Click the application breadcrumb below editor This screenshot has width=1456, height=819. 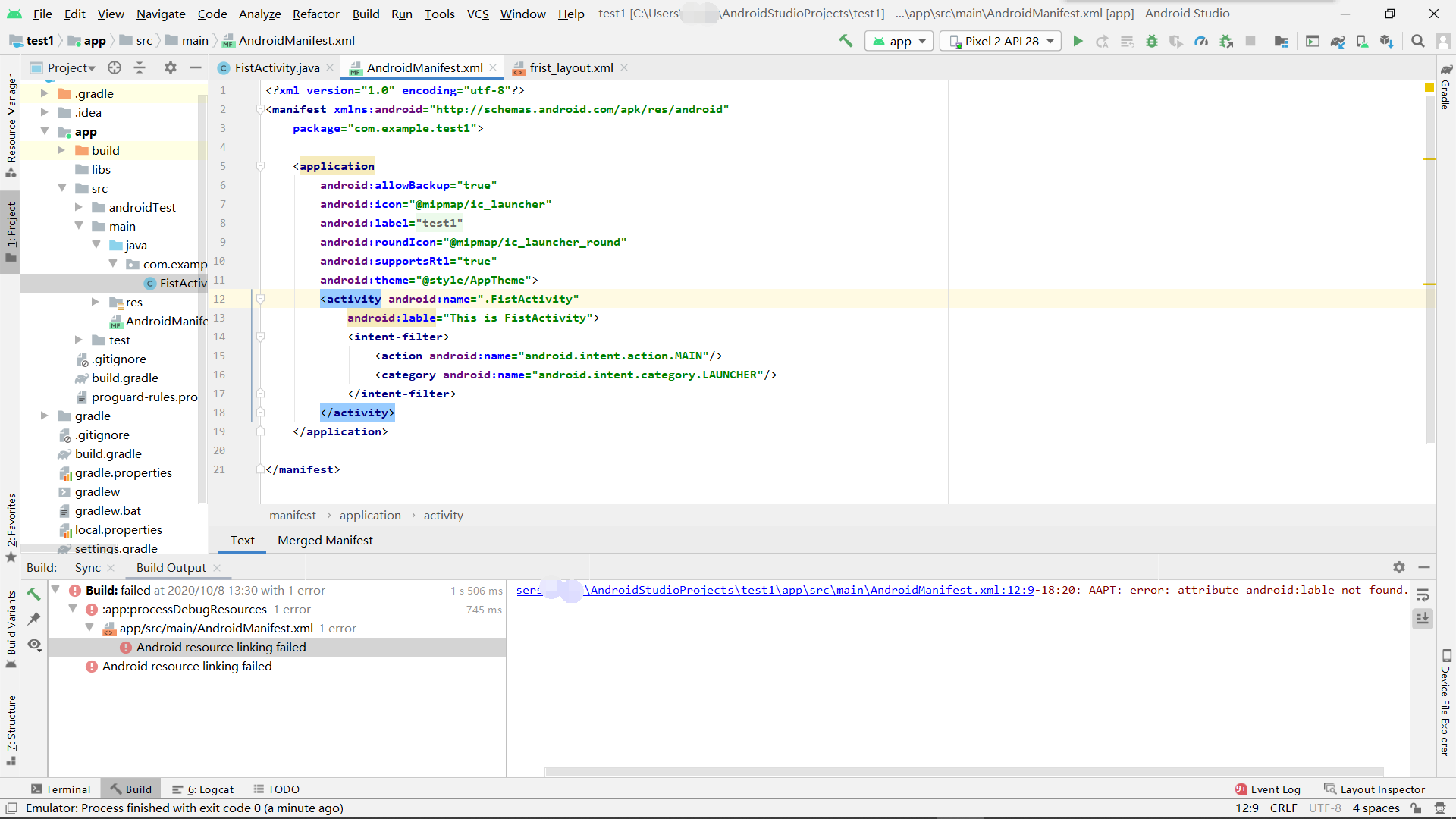(370, 516)
